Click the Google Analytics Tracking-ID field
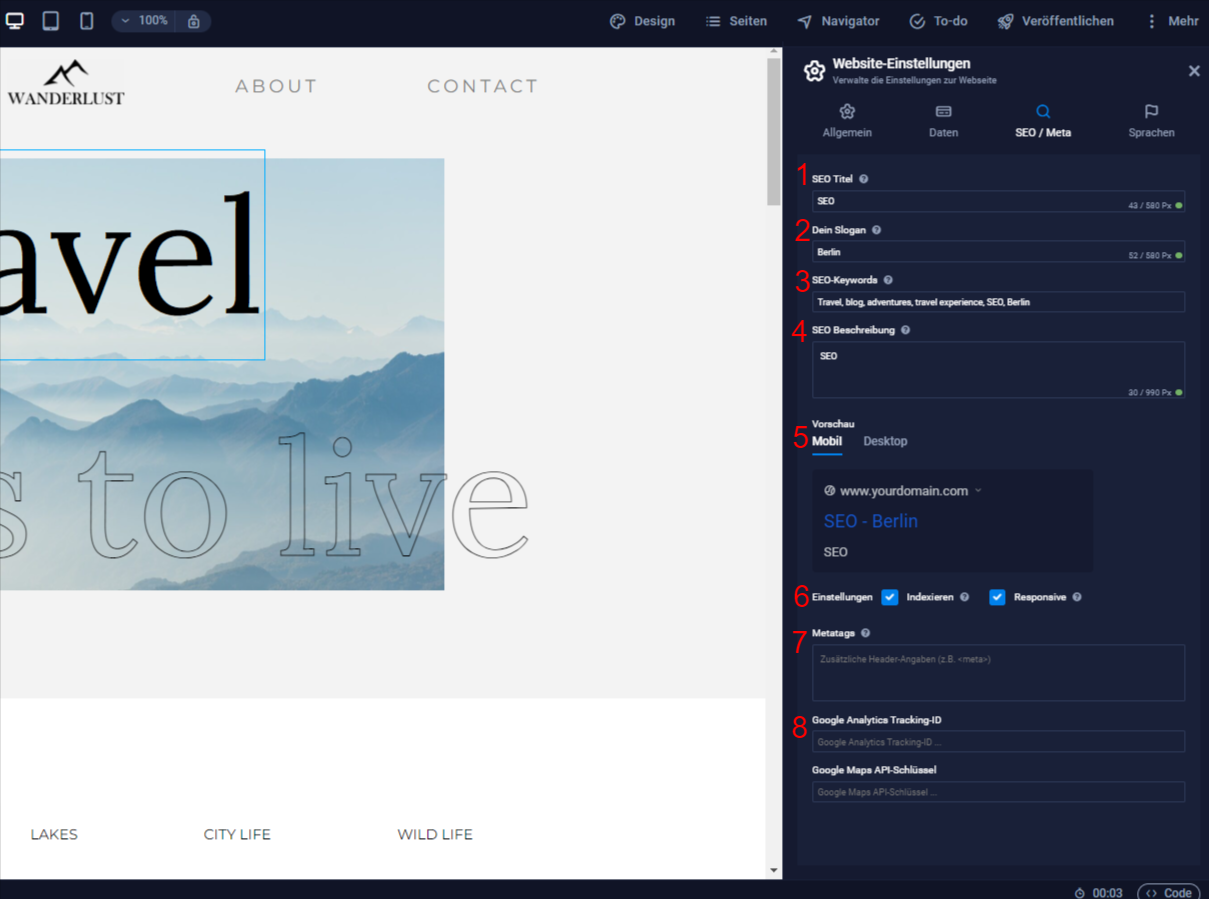This screenshot has width=1209, height=899. point(998,742)
